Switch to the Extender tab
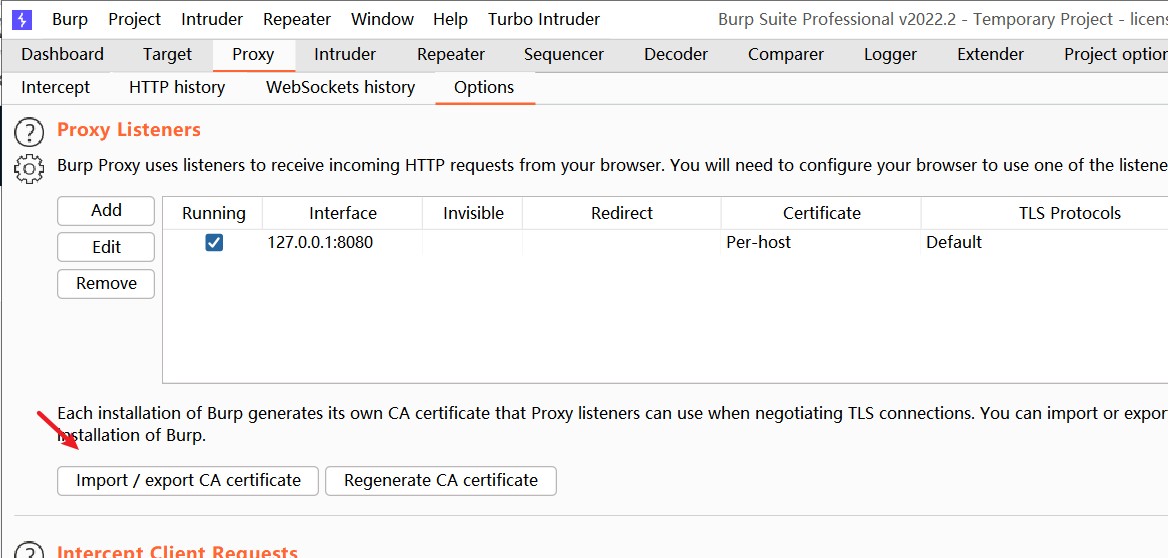Screen dimensions: 1168x558 990,54
